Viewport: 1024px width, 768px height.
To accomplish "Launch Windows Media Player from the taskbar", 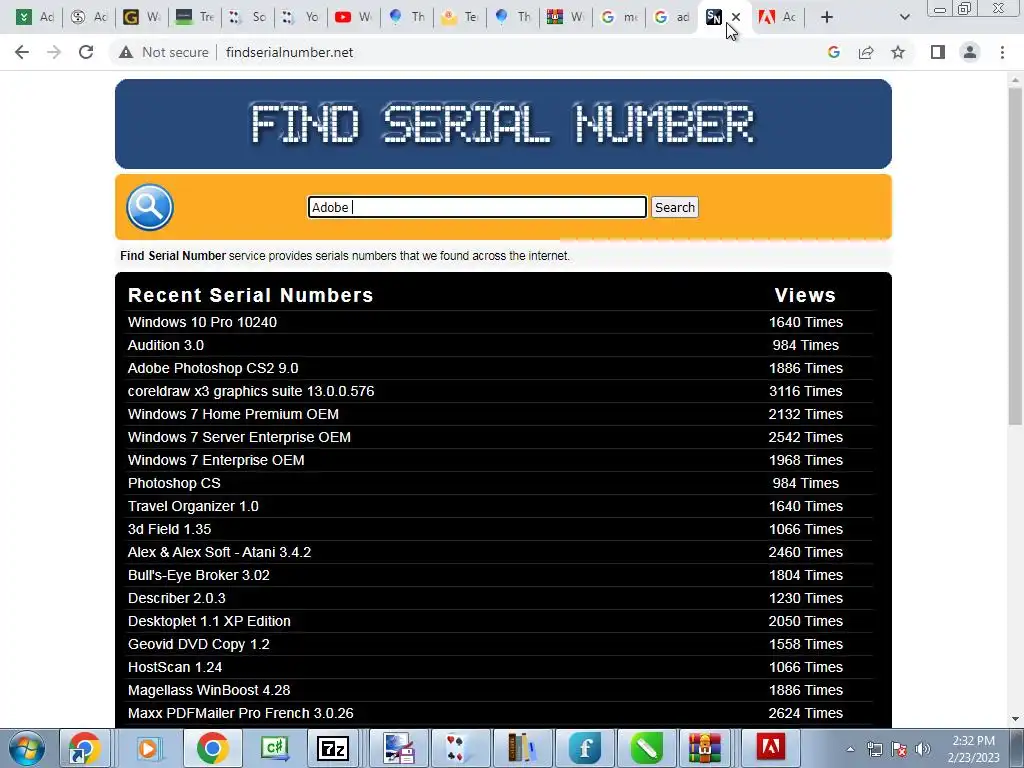I will coord(148,748).
